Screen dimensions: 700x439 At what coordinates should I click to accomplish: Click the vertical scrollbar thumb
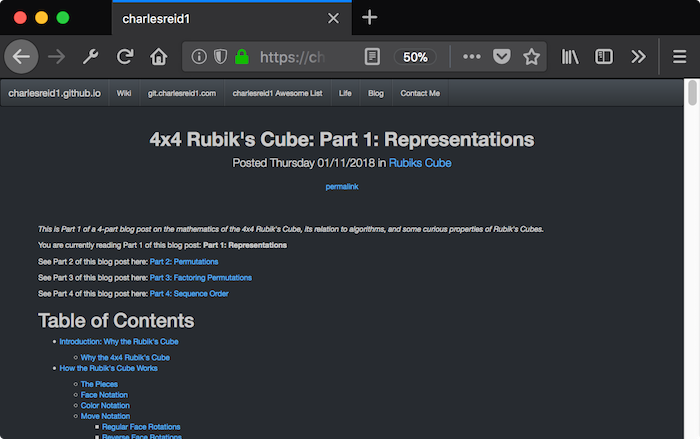[692, 93]
